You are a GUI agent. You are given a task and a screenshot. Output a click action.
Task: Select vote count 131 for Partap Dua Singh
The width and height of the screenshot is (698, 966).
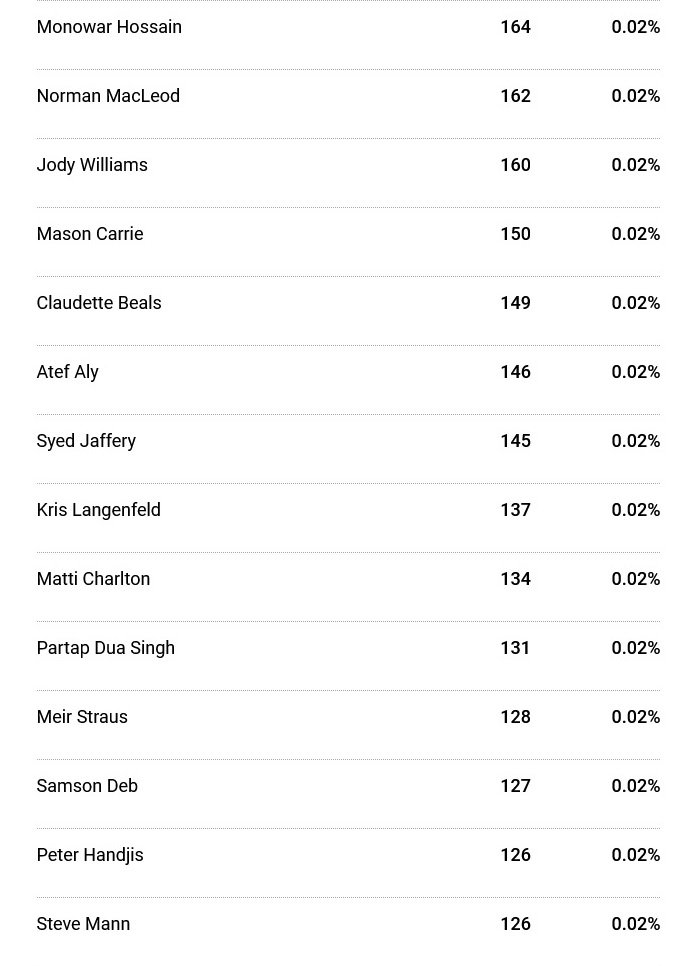coord(515,648)
